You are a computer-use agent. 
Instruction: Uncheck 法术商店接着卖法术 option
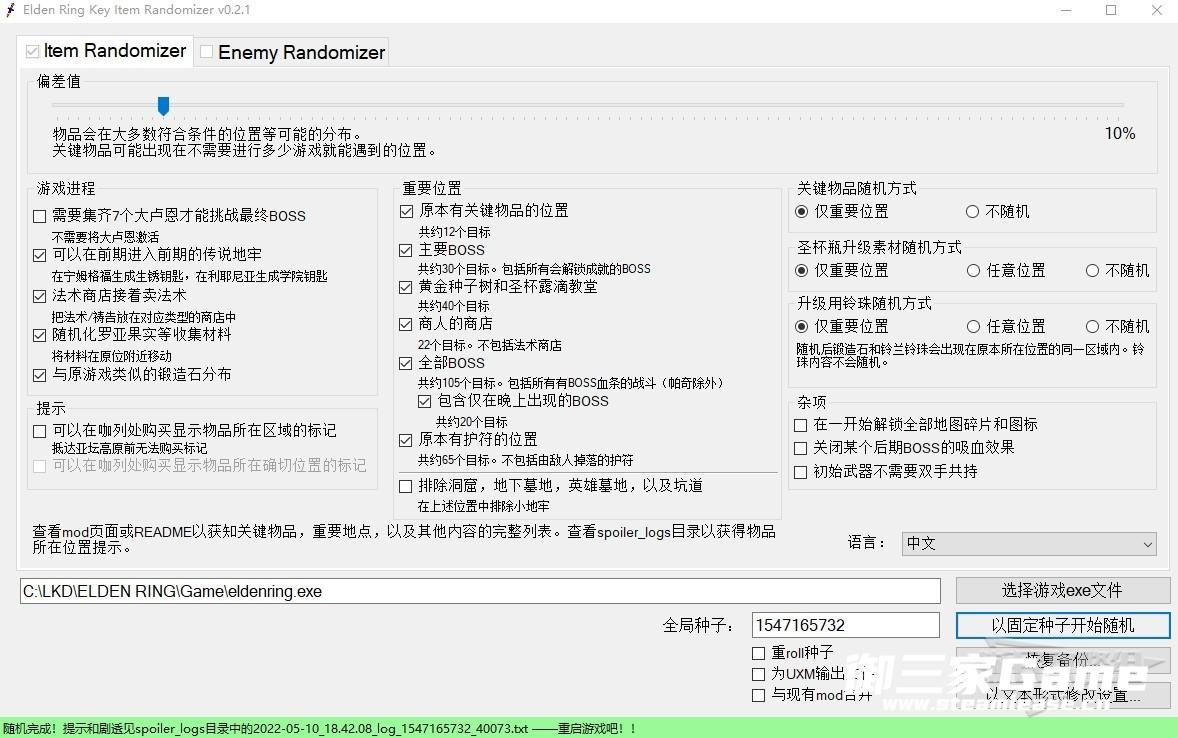coord(40,296)
